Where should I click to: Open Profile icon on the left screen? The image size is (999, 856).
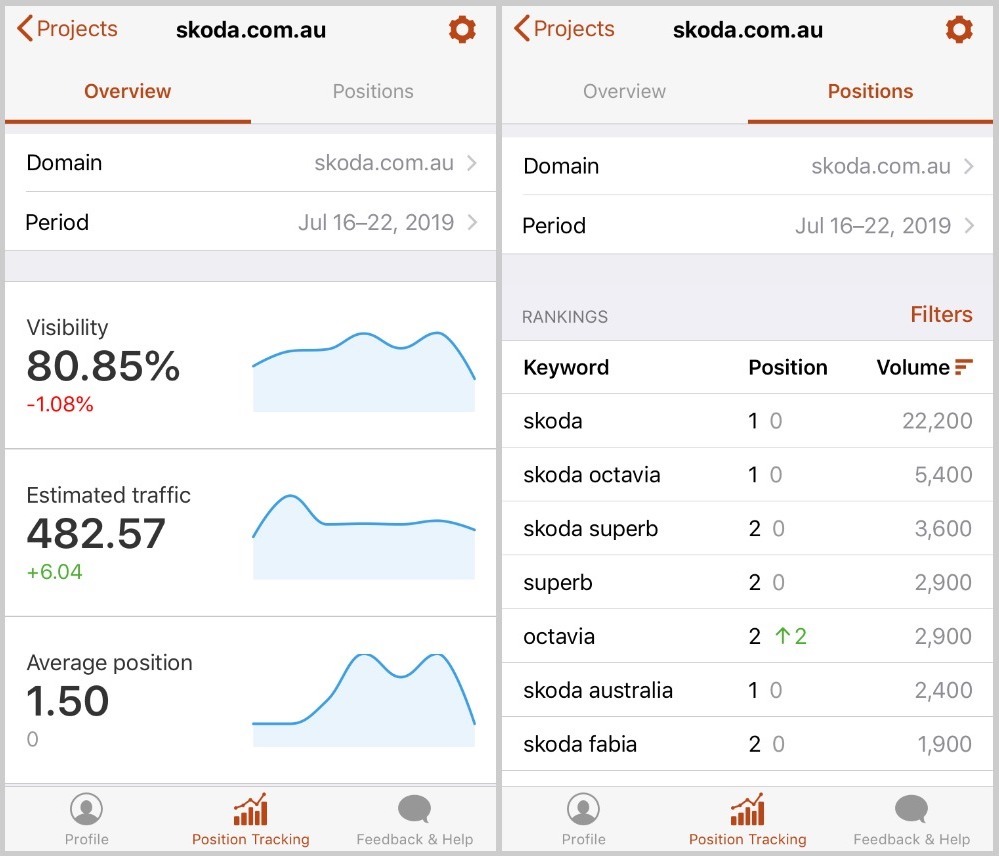pyautogui.click(x=87, y=810)
